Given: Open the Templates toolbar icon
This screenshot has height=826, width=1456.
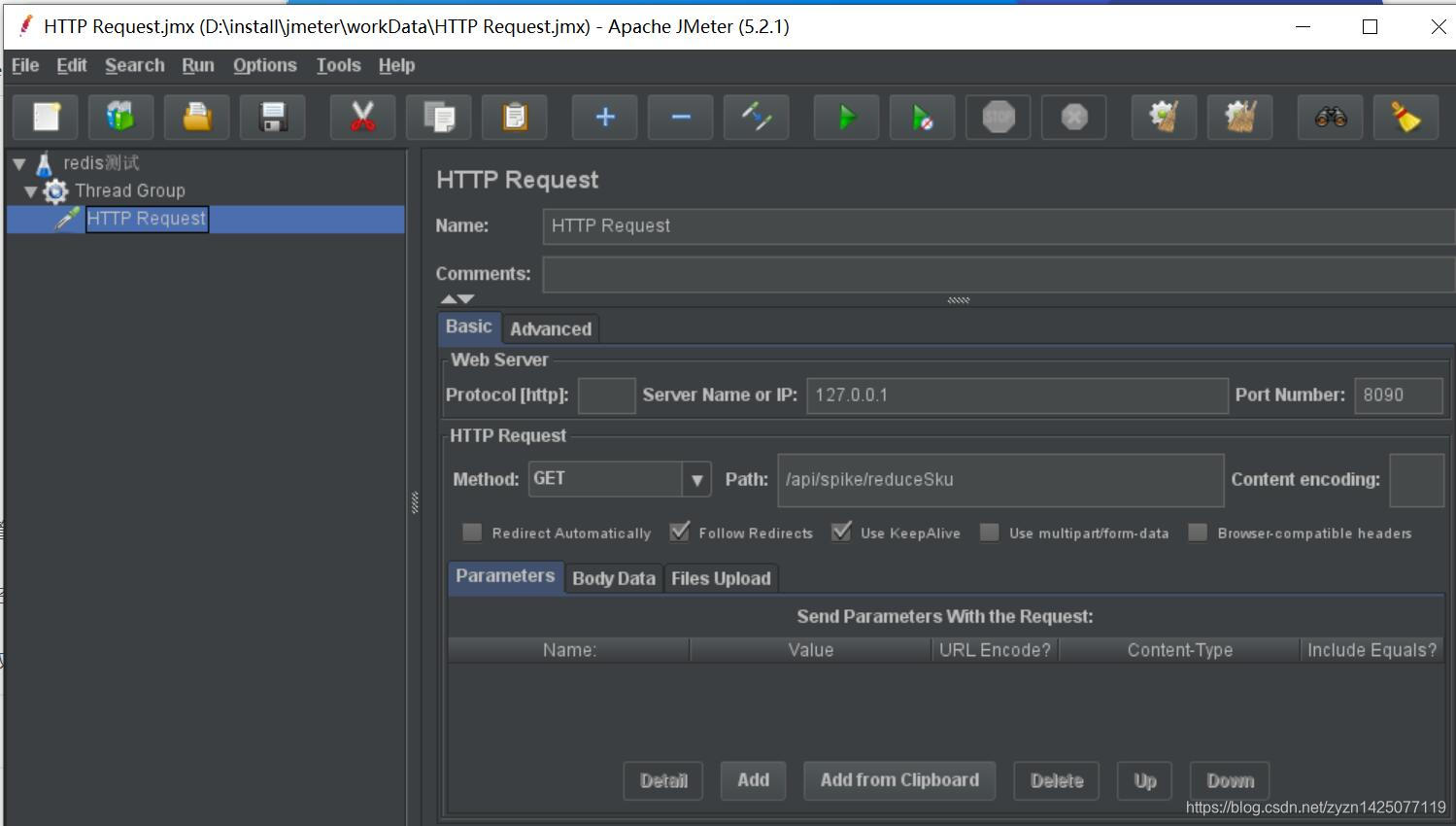Looking at the screenshot, I should click(x=121, y=118).
